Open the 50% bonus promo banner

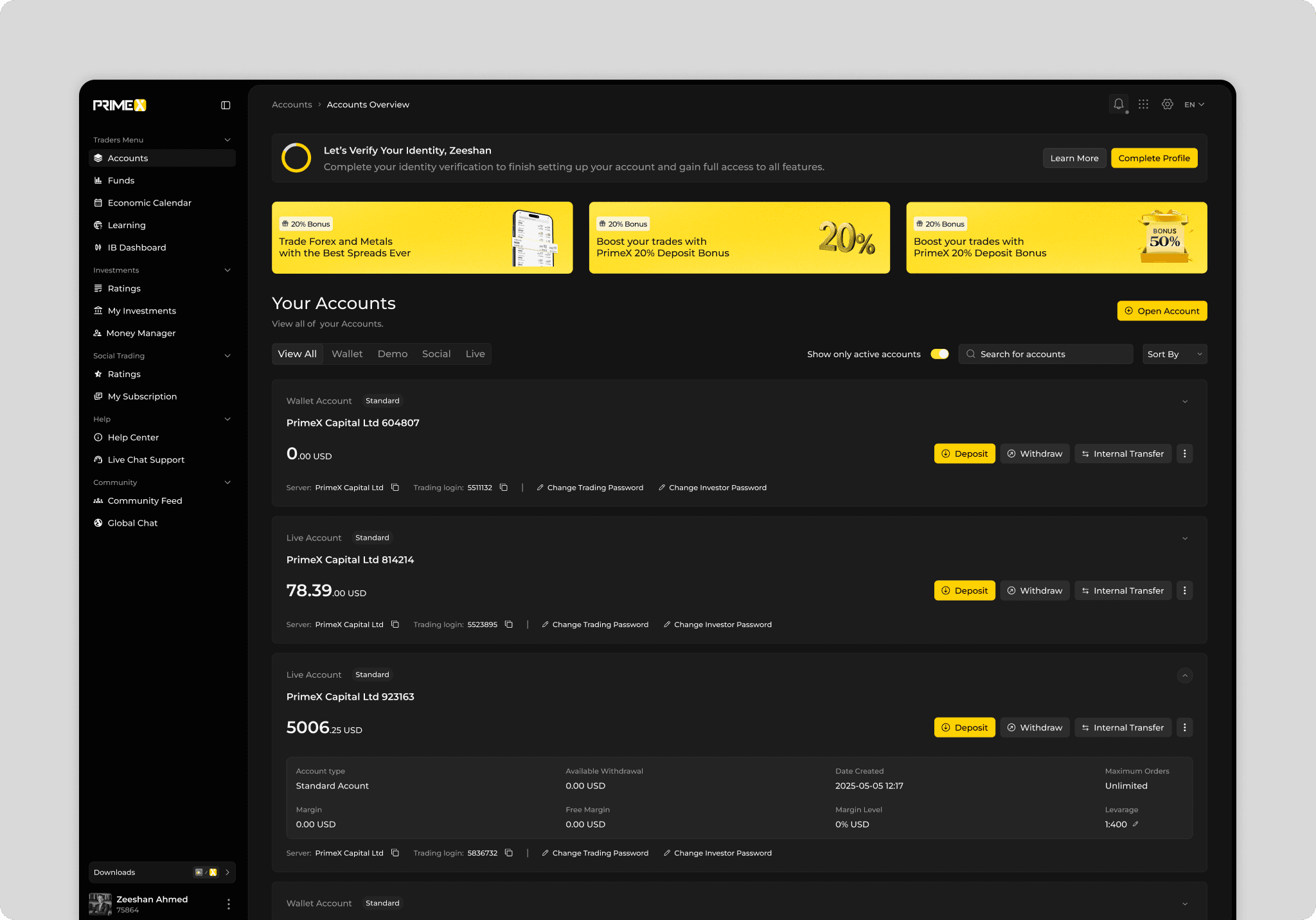(x=1056, y=238)
